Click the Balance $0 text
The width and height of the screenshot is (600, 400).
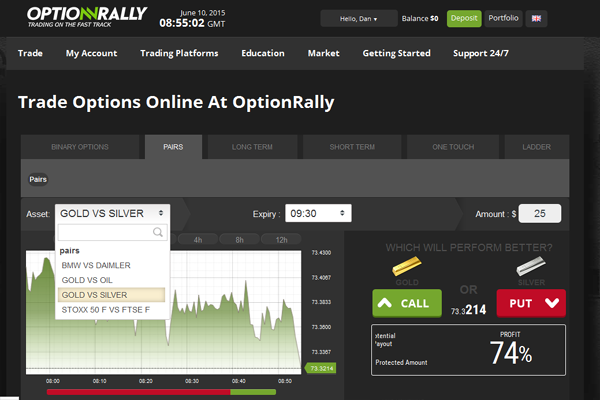(x=420, y=18)
